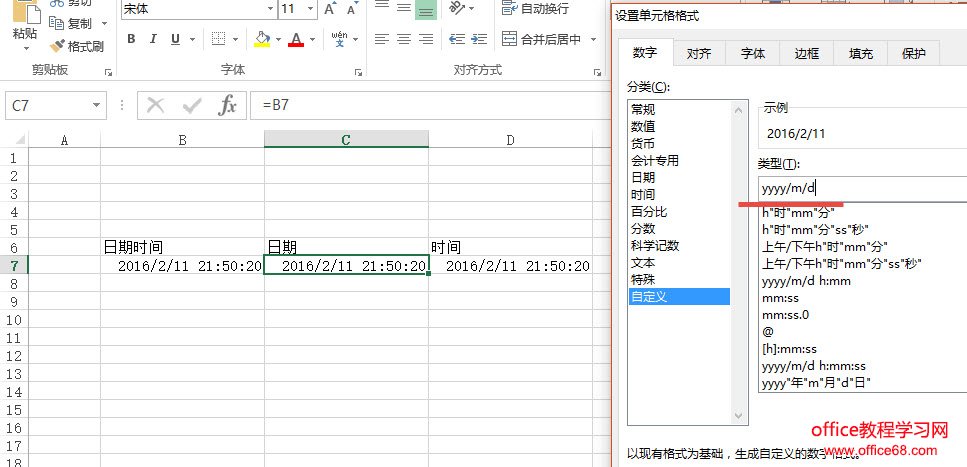Open Insert Function fx dialog
967x467 pixels.
point(227,105)
